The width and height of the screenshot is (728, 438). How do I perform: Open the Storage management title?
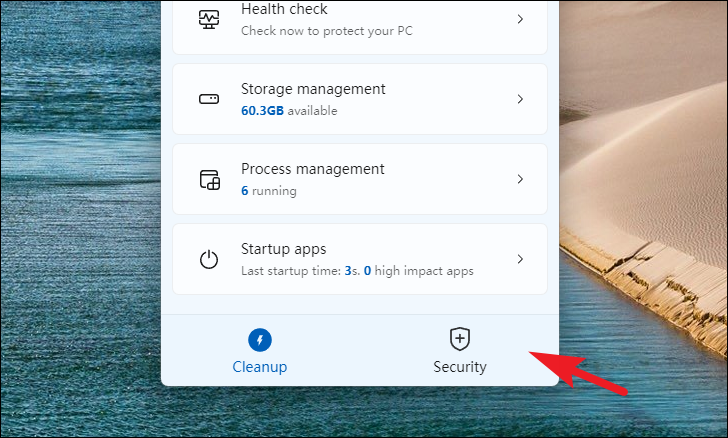[313, 89]
